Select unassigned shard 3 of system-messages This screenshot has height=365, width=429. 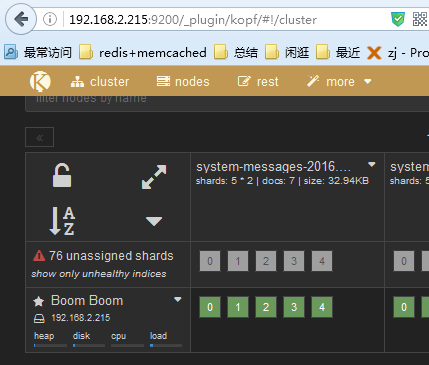point(294,261)
